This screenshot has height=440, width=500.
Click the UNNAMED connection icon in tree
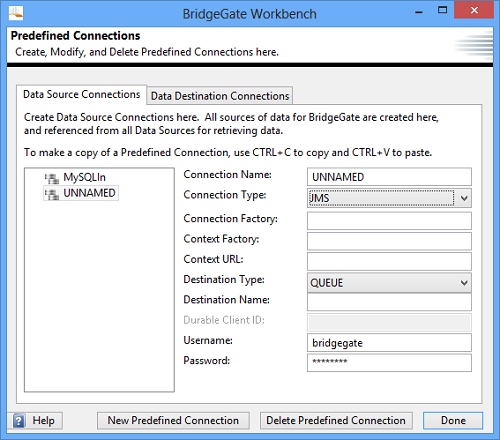tap(52, 194)
